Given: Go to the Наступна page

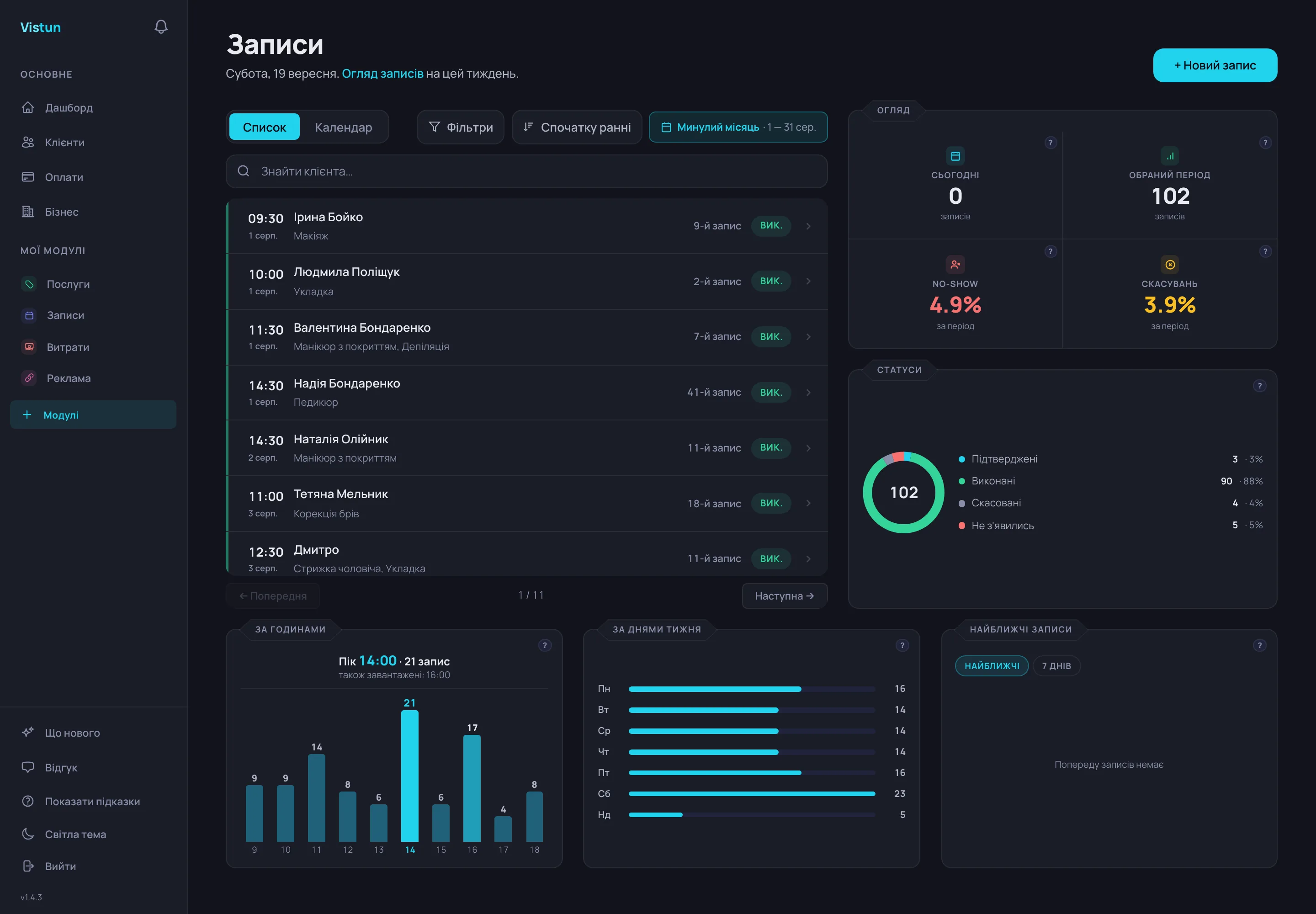Looking at the screenshot, I should click(x=785, y=595).
